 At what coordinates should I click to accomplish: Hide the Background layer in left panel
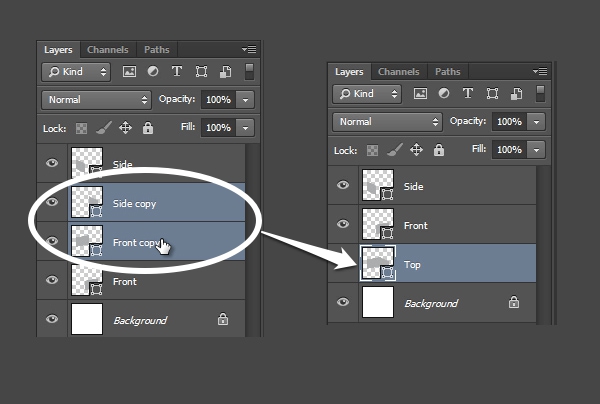tap(52, 319)
